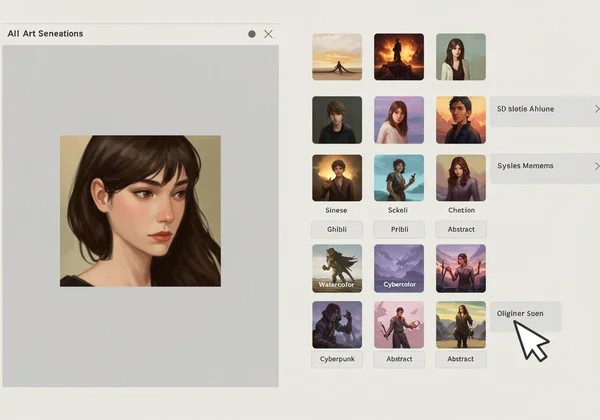Select the Chetion style thumbnail
Image resolution: width=600 pixels, height=420 pixels.
tap(461, 178)
